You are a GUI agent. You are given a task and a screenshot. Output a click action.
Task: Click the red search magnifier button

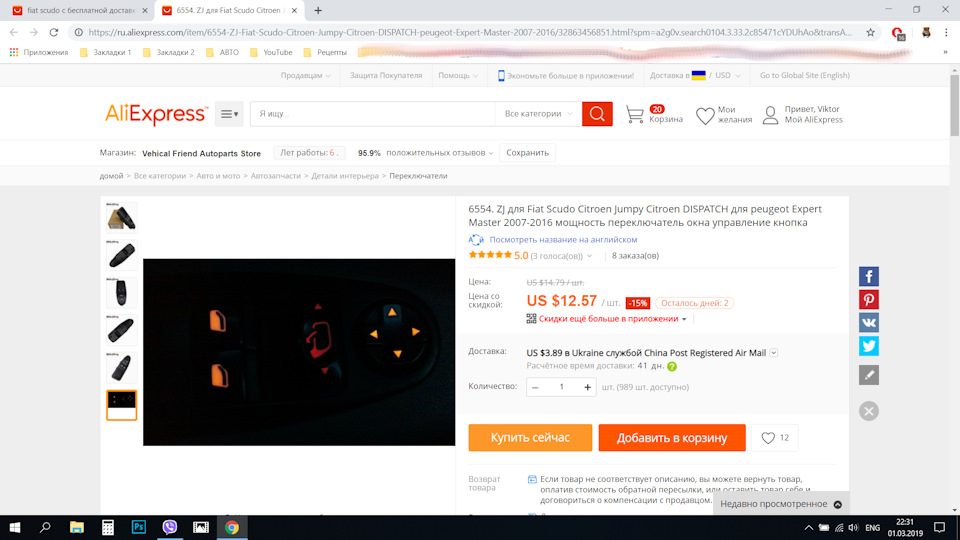point(597,114)
